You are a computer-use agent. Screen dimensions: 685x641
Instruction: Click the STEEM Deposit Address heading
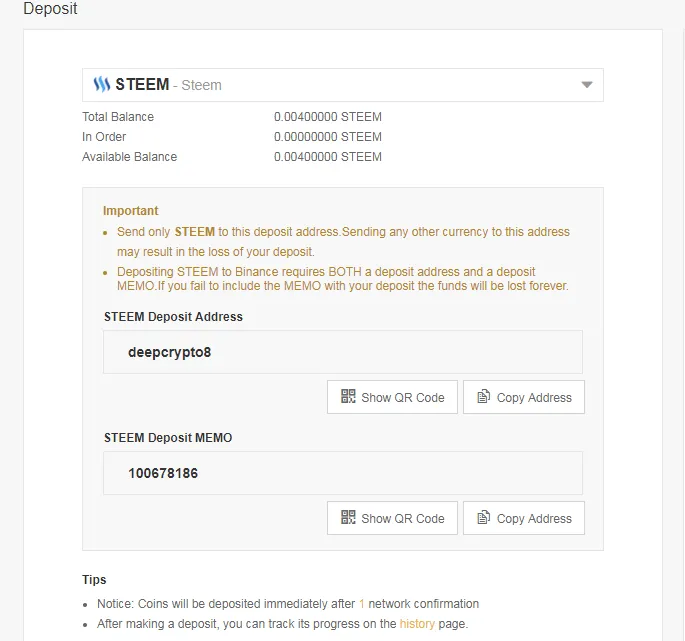(x=173, y=316)
